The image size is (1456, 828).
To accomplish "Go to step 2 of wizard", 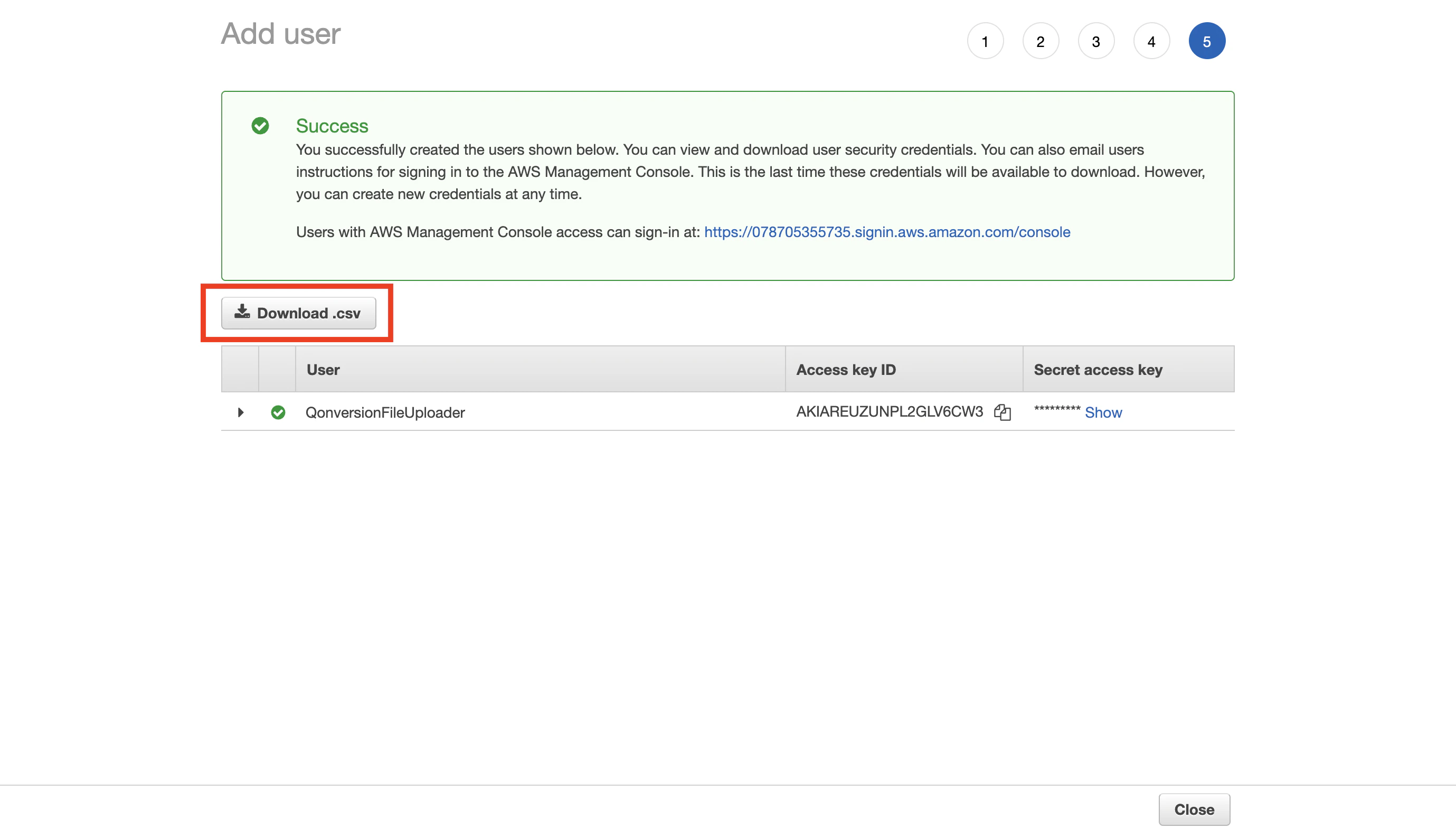I will click(1041, 41).
